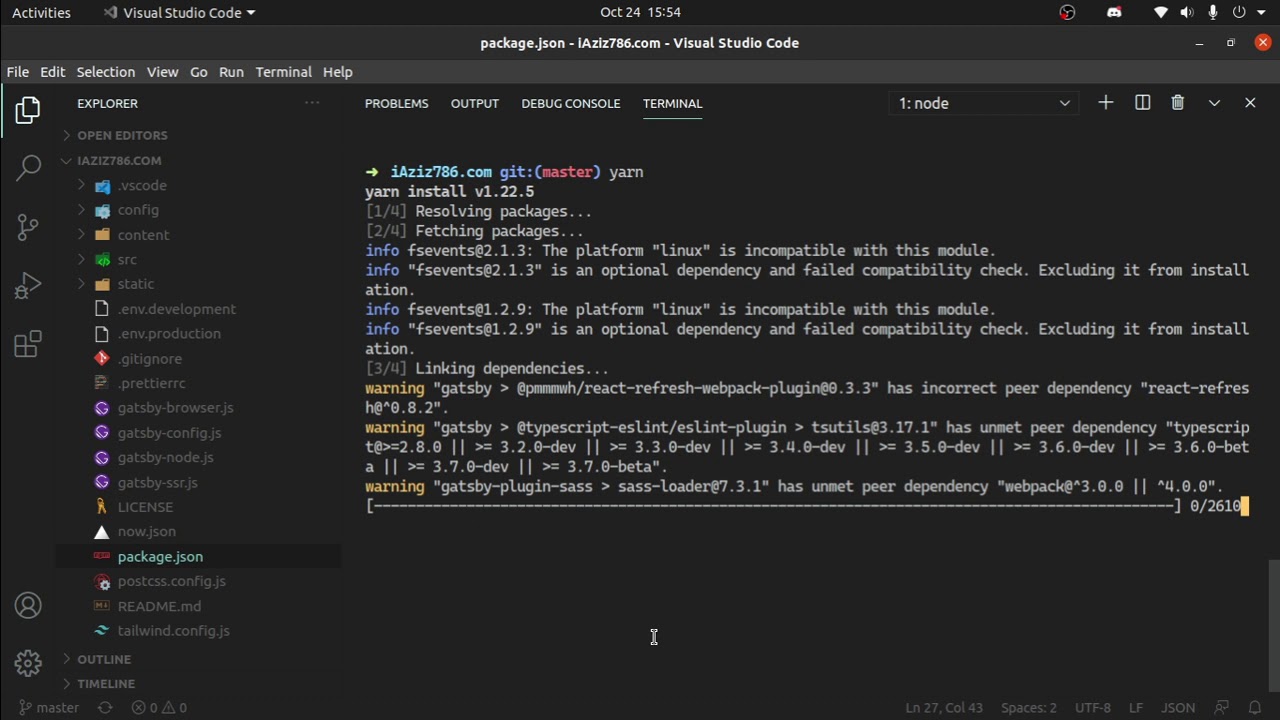
Task: Split the terminal panel
Action: pos(1142,103)
